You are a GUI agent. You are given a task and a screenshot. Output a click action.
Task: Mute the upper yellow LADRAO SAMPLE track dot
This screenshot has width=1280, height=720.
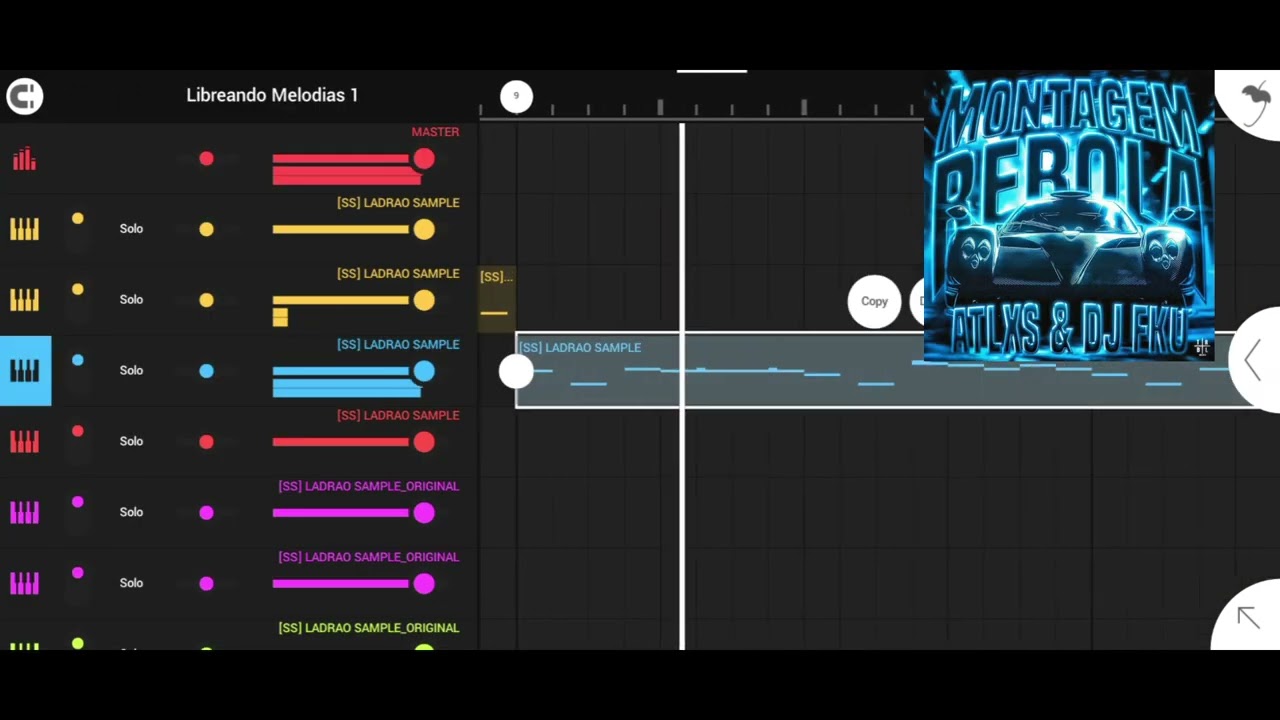[78, 218]
